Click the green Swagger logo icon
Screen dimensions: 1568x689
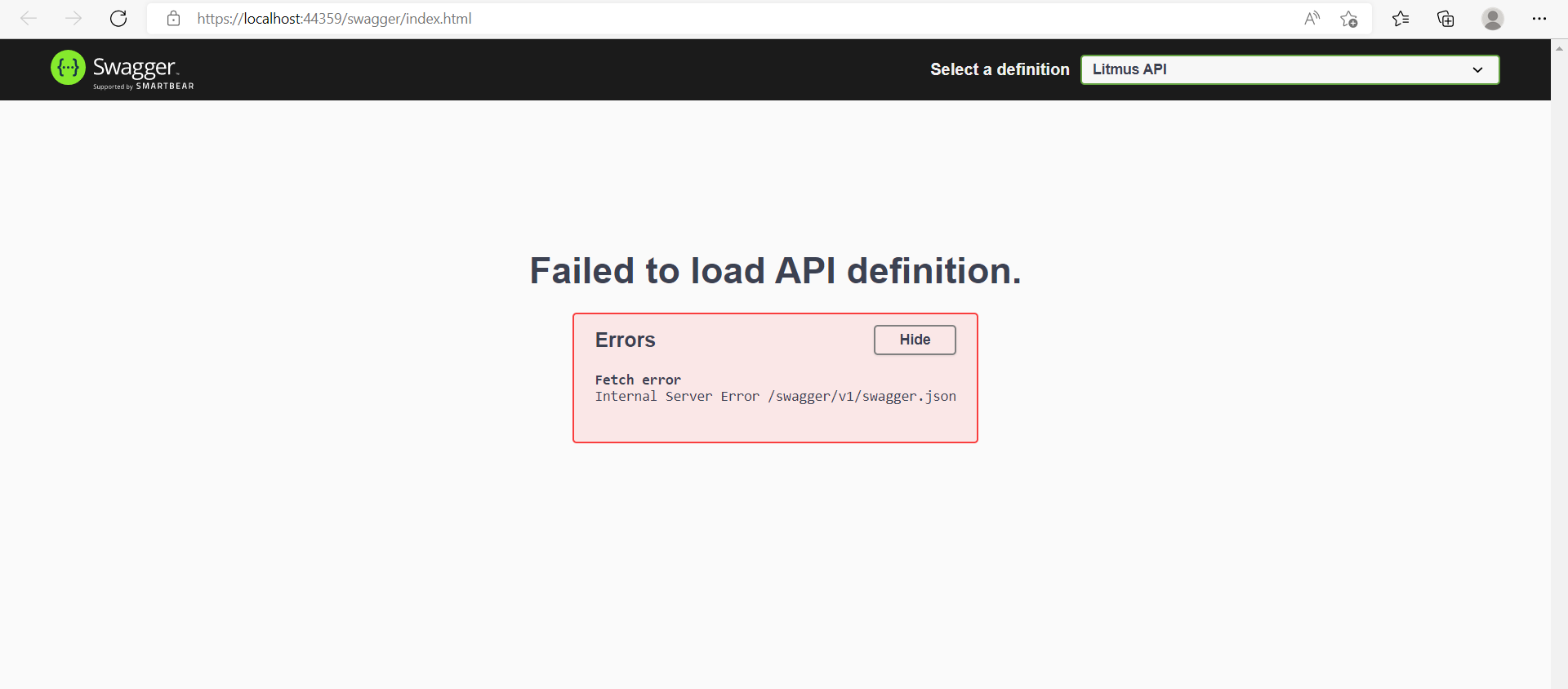[68, 68]
